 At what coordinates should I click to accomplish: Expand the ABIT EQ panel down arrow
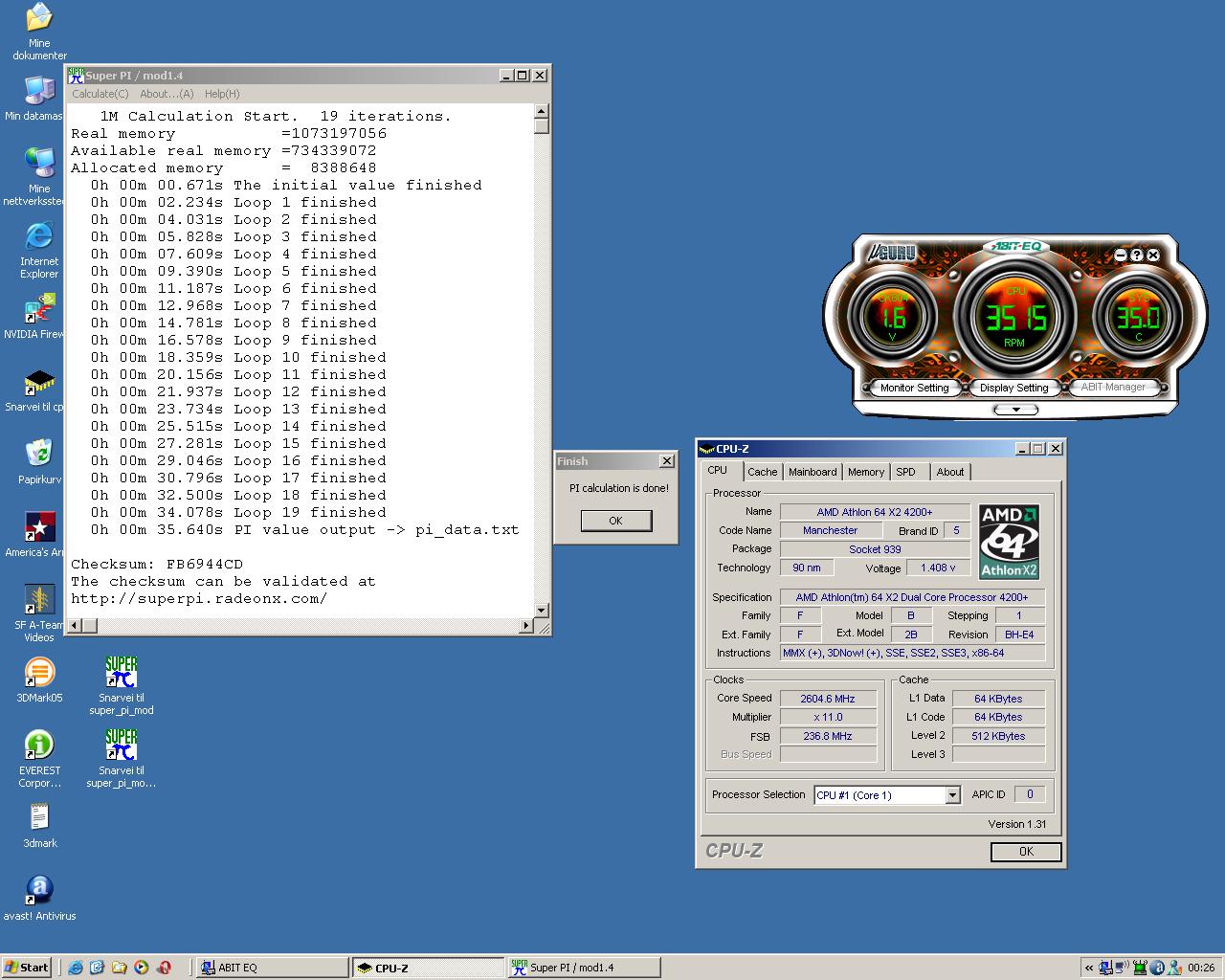(1015, 410)
